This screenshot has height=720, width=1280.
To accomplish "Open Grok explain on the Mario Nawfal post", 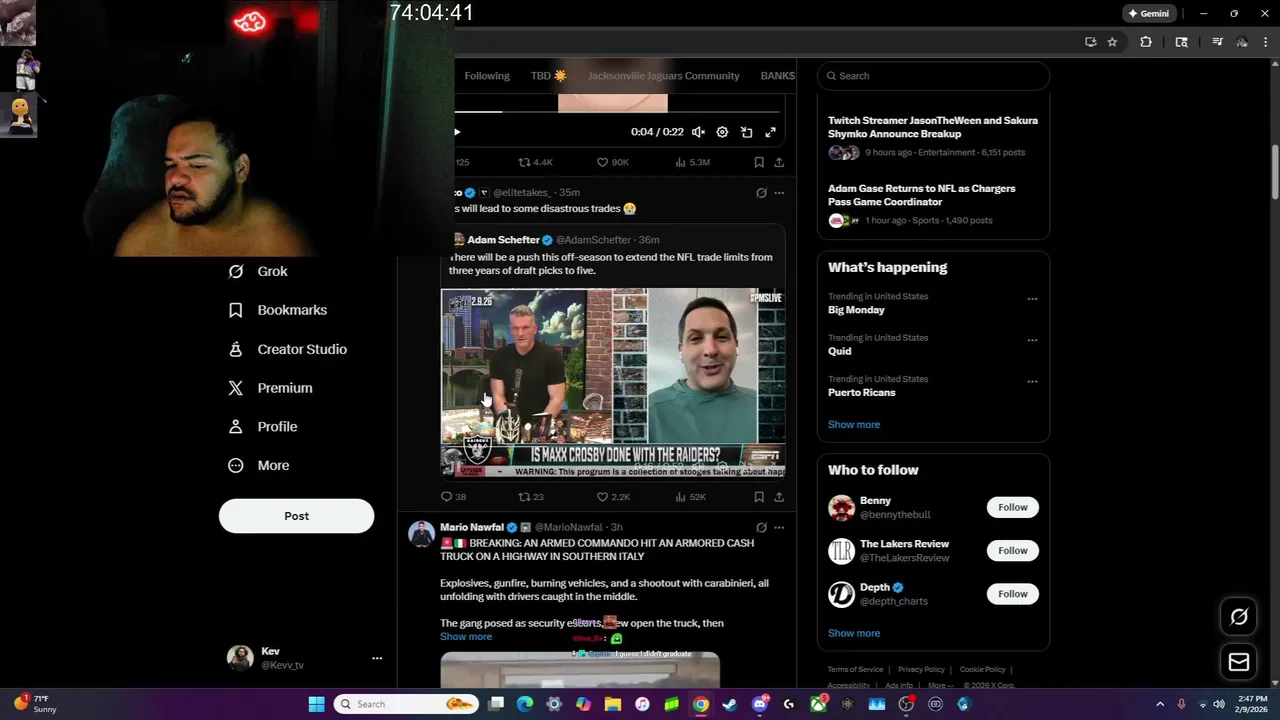I will 761,527.
